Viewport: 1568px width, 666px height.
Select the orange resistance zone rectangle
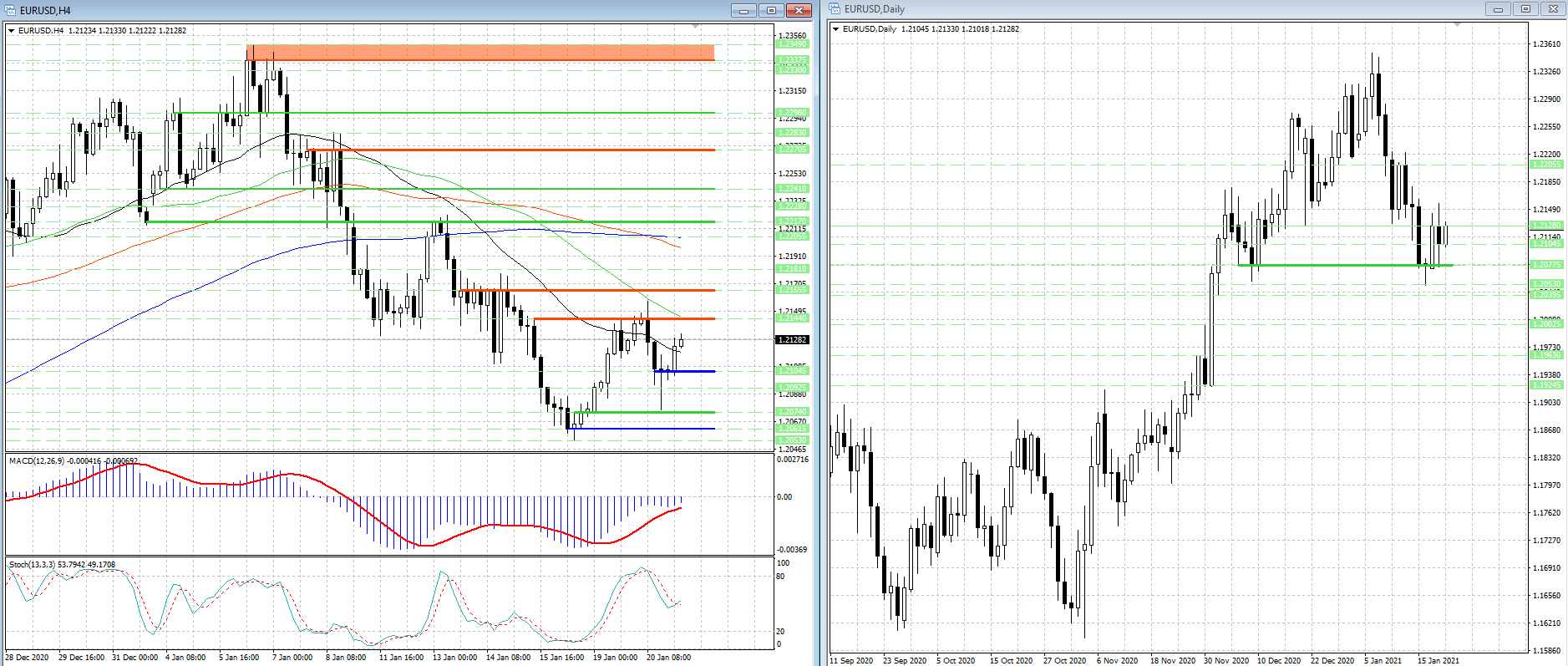480,53
